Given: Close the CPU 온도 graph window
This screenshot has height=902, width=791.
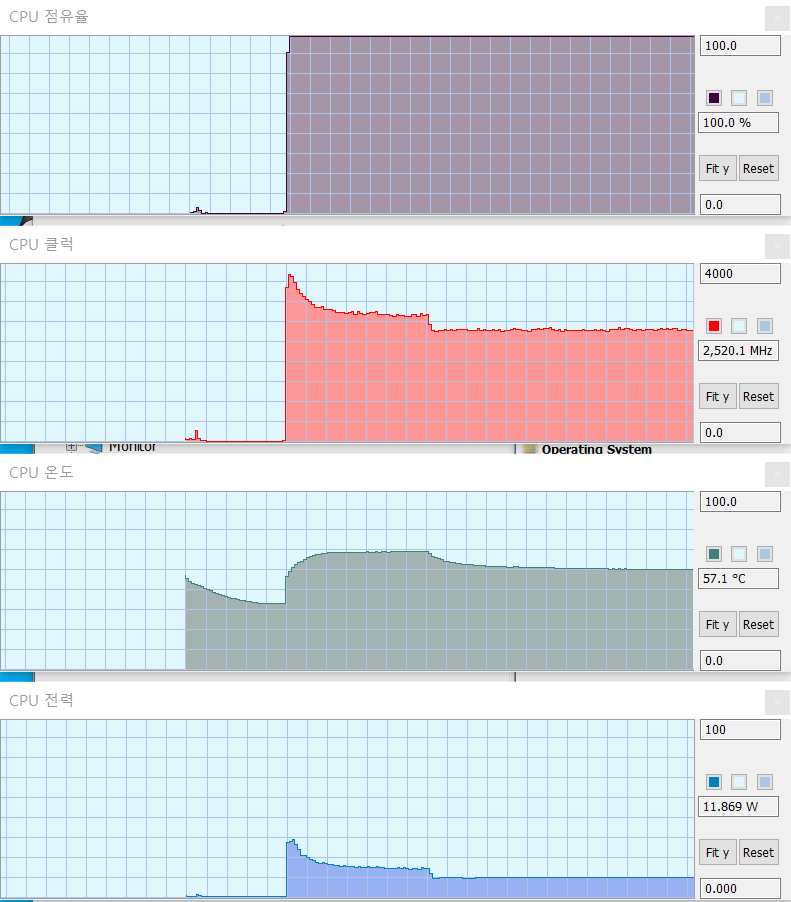Looking at the screenshot, I should pos(777,474).
